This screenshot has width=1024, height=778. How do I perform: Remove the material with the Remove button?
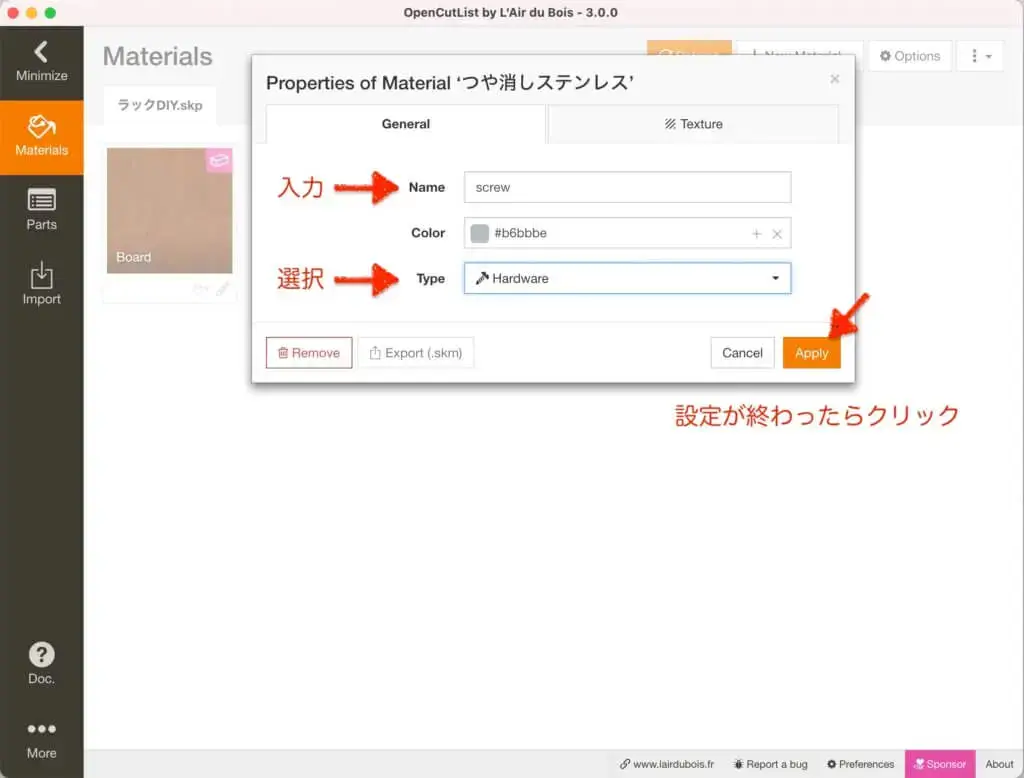(309, 353)
